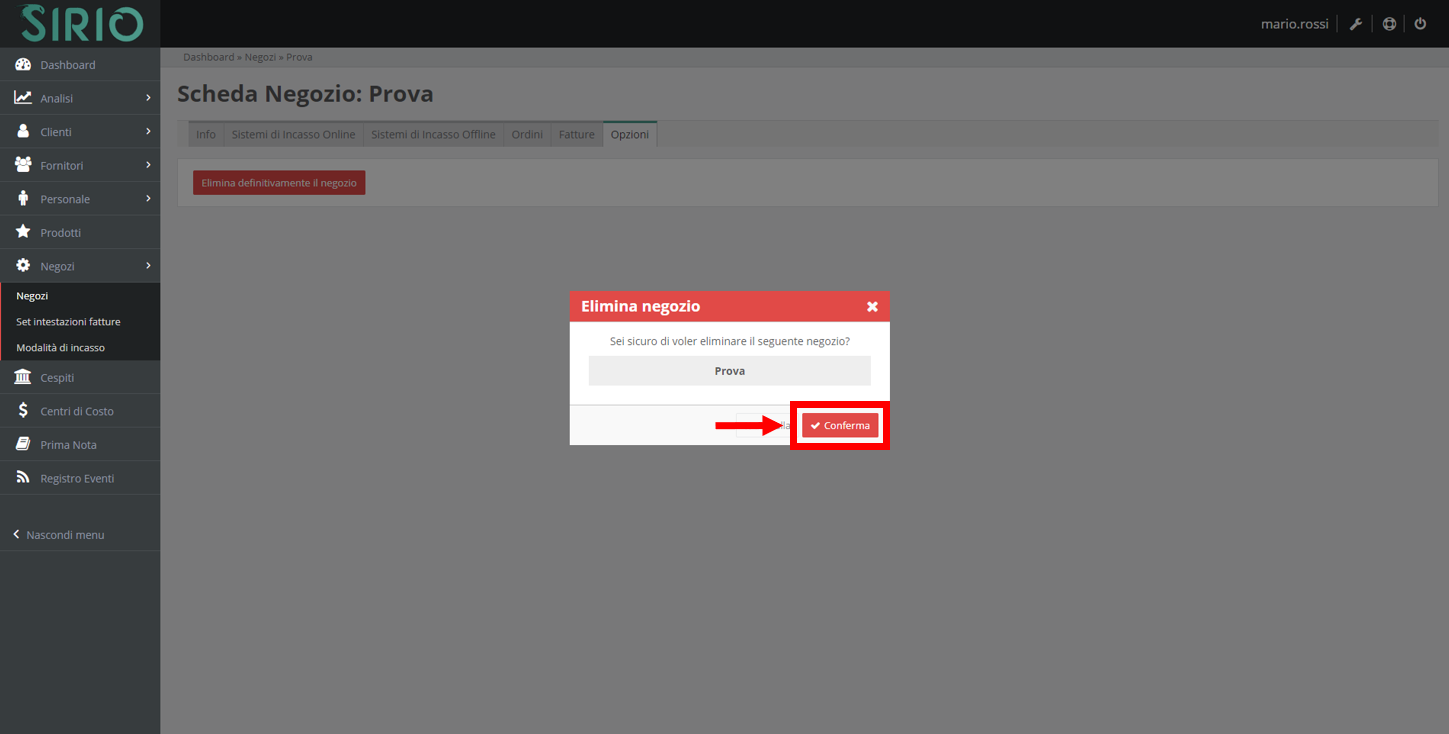Screen dimensions: 1449x734
Task: Confirm deletion with the Conferma button
Action: [840, 426]
